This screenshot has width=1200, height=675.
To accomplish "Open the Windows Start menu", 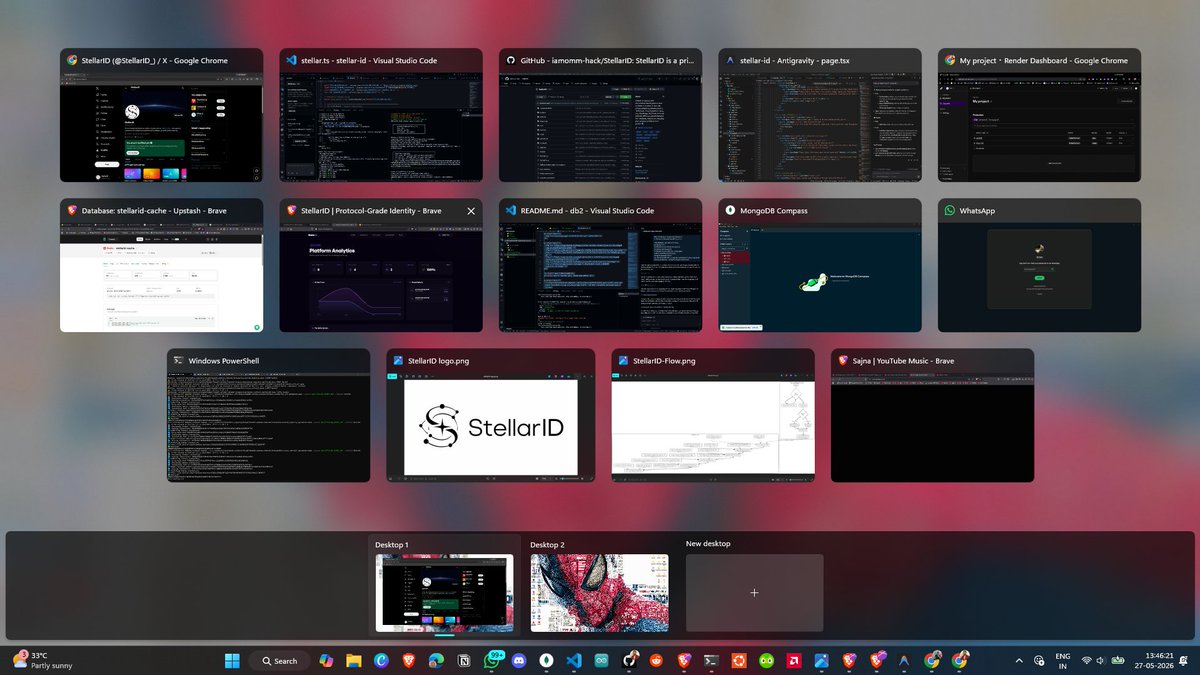I will pos(232,660).
